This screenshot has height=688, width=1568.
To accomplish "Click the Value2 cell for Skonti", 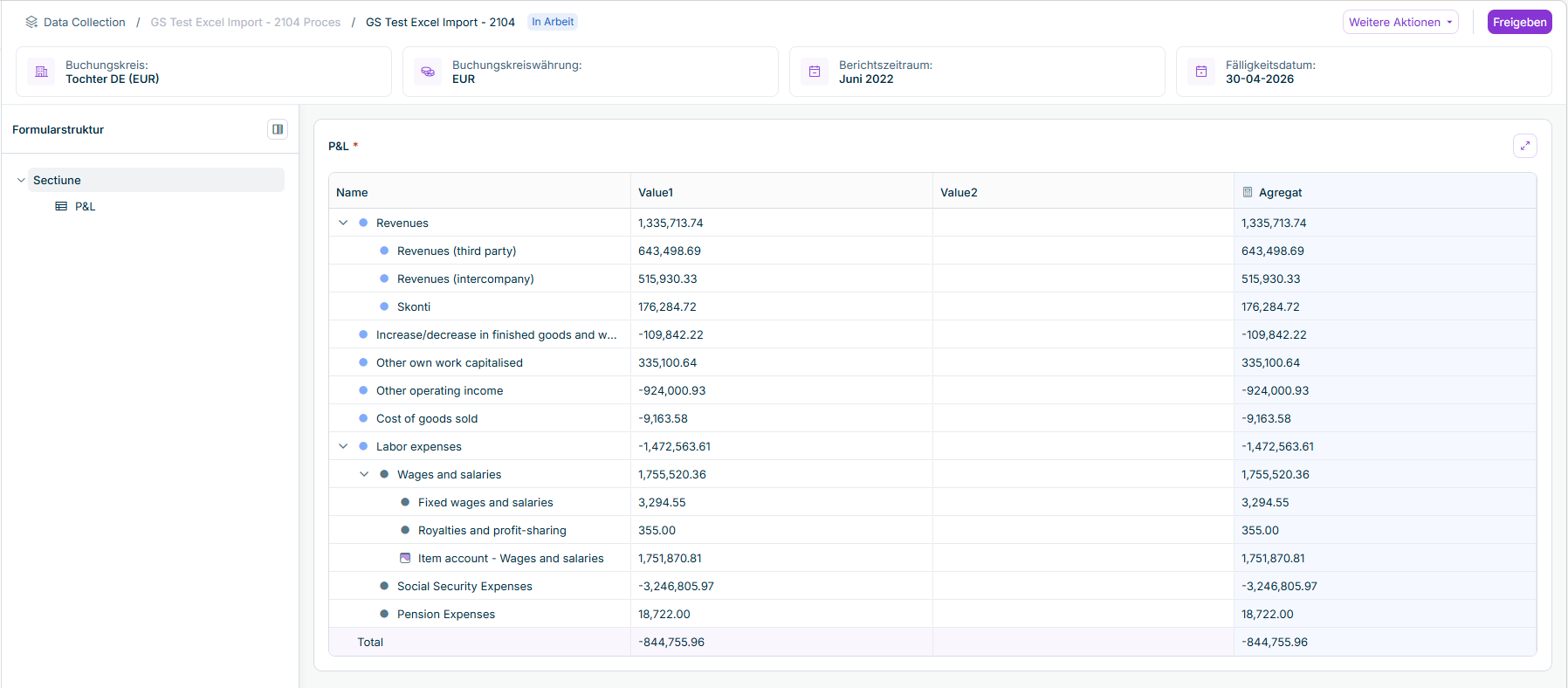I will pyautogui.click(x=1083, y=306).
